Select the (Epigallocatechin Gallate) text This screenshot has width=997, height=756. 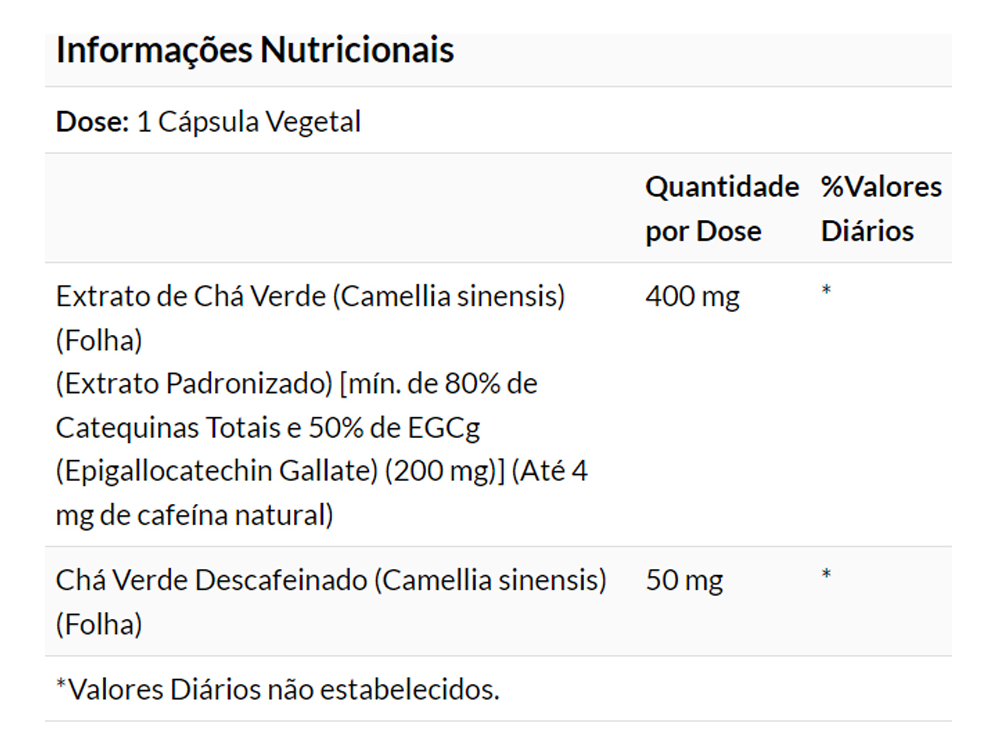(x=217, y=472)
